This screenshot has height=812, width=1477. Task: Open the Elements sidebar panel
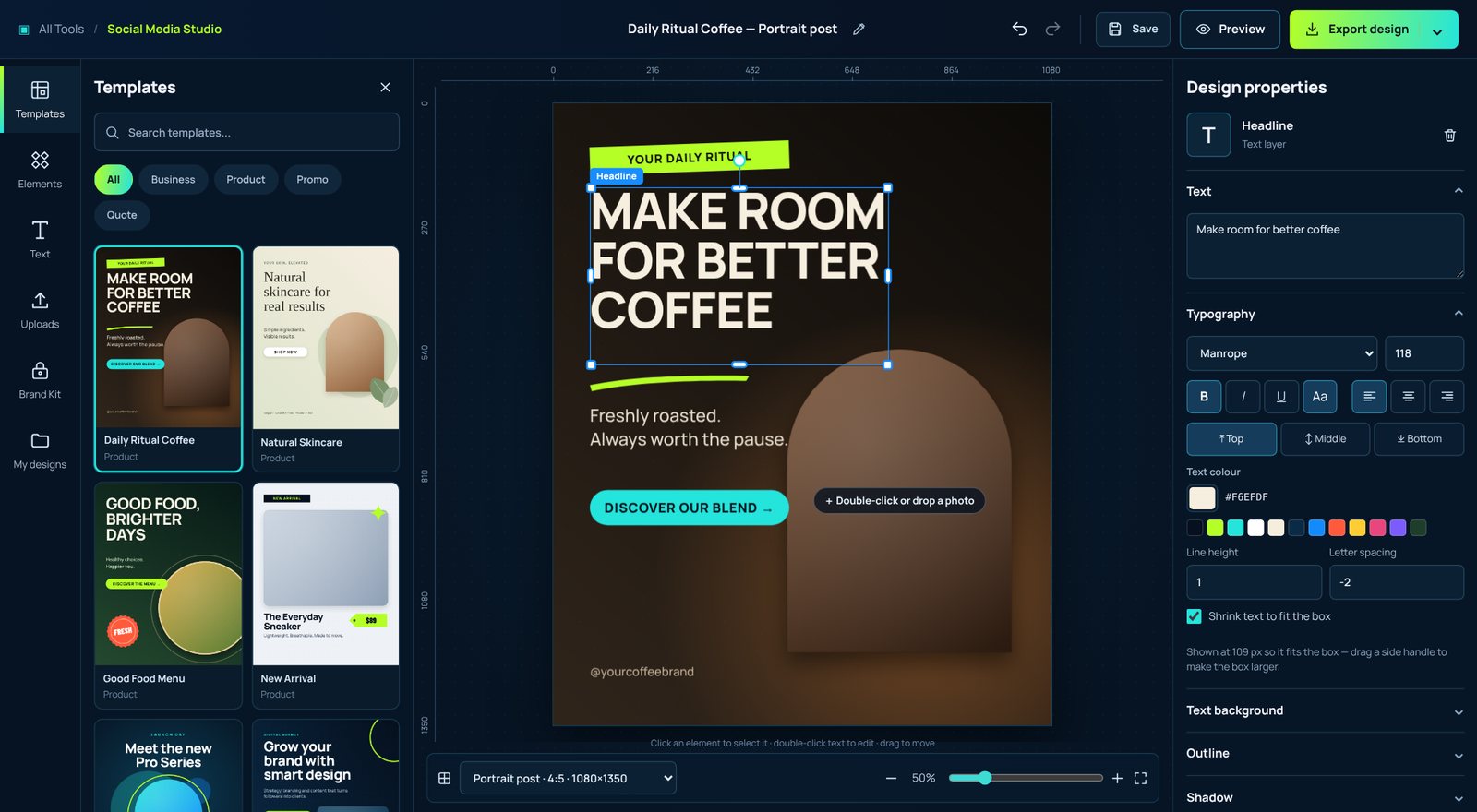(x=40, y=171)
